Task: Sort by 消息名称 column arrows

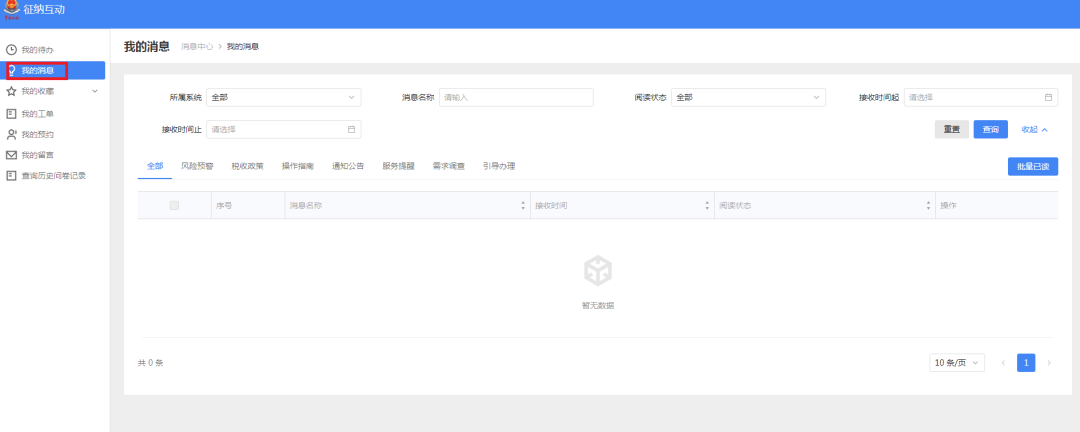Action: point(522,205)
